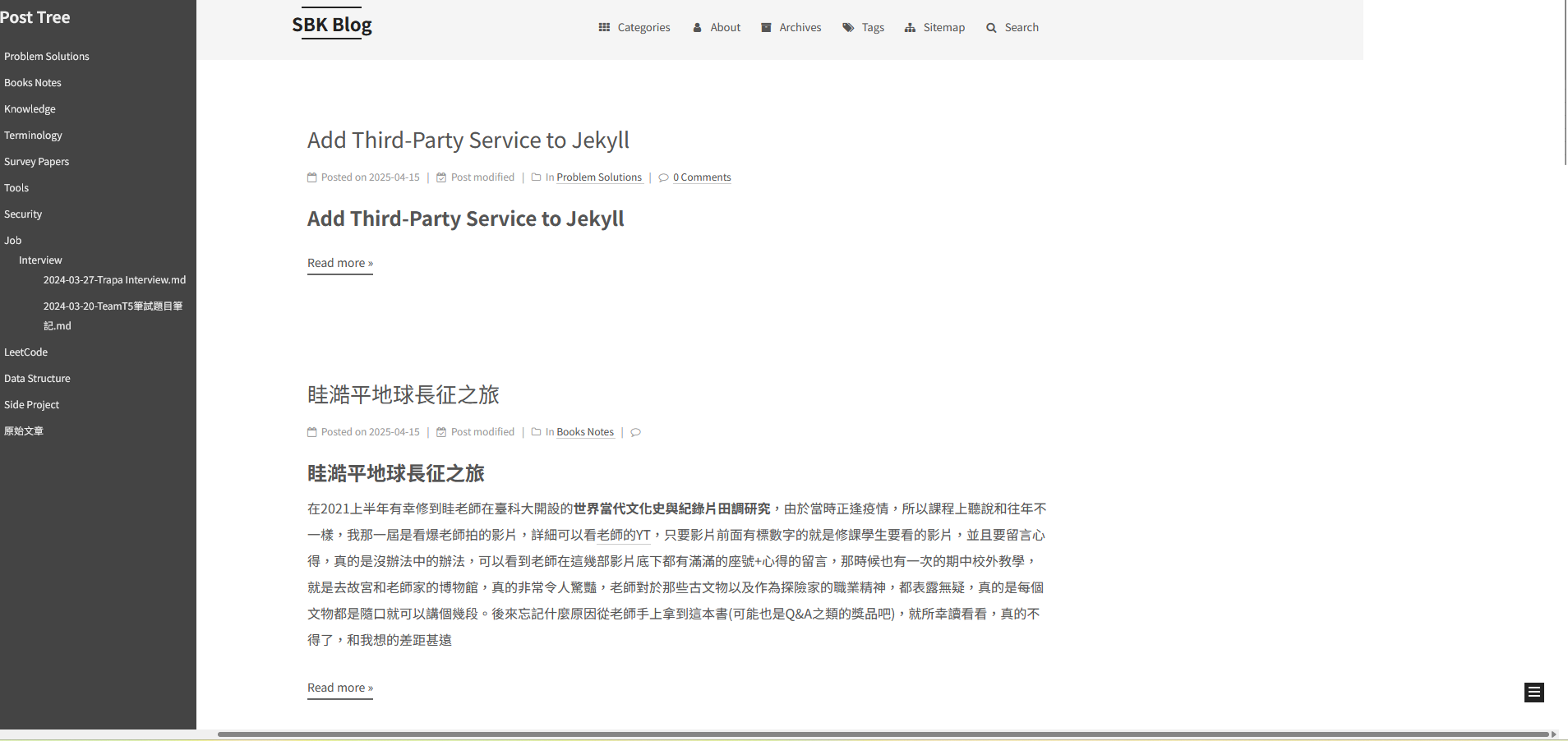Open 2024-03-27-Trapa Interview.md post

(x=114, y=280)
